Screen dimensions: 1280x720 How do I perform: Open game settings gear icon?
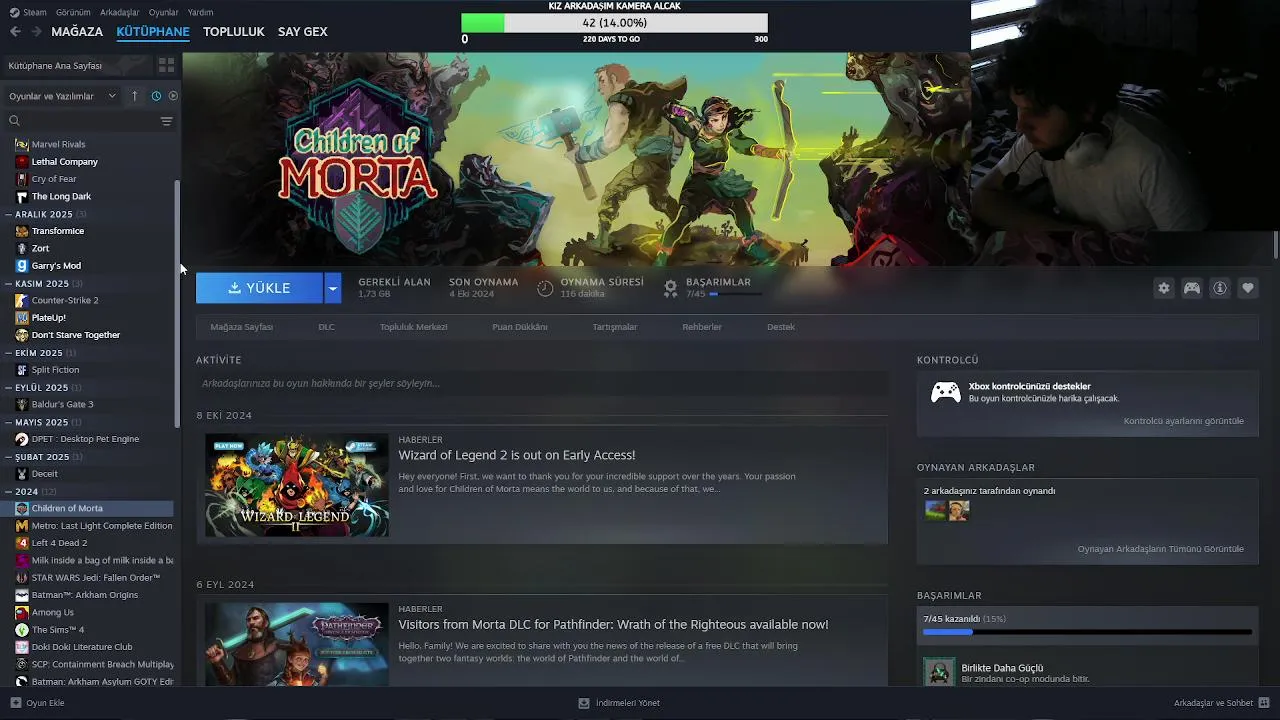1164,288
